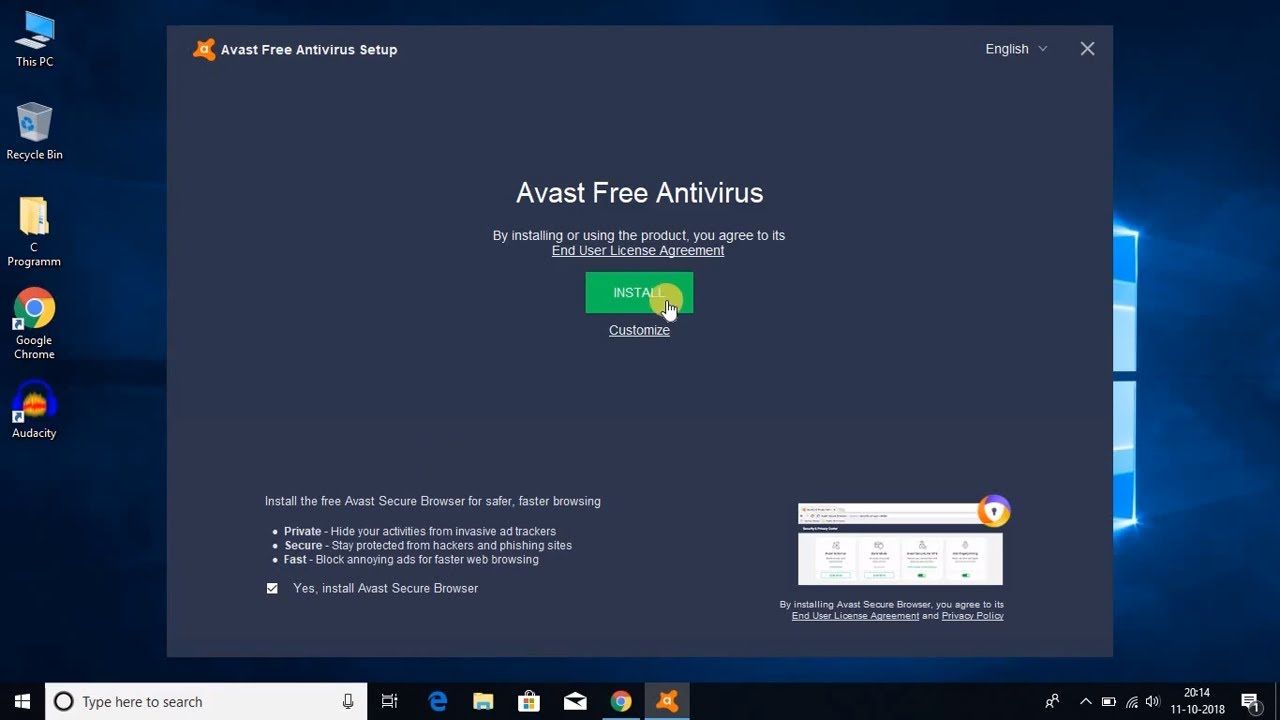Expand the English language dropdown

1016,49
